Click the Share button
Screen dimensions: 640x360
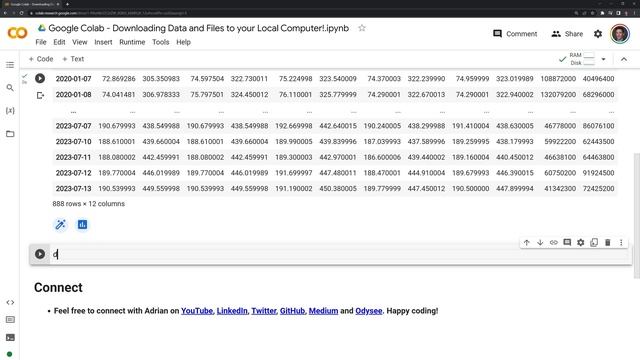tap(567, 34)
